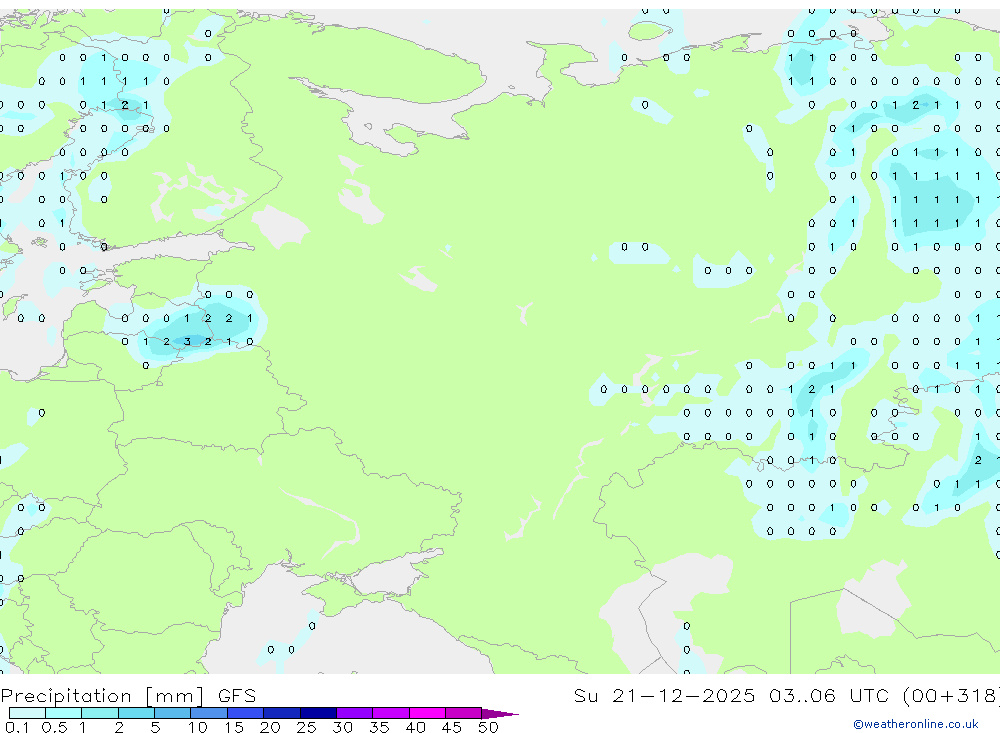Select the 30–35 mm purple legend swatch

pos(354,713)
